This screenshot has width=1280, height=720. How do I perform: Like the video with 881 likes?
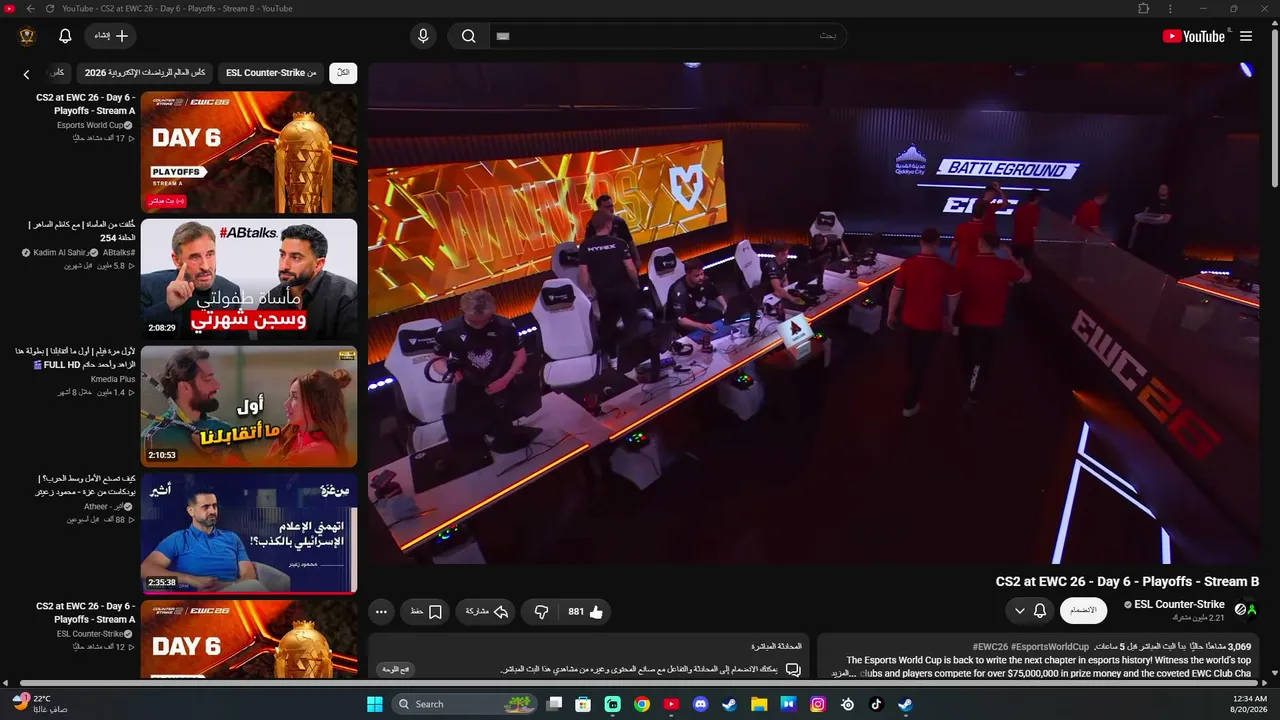pyautogui.click(x=586, y=612)
